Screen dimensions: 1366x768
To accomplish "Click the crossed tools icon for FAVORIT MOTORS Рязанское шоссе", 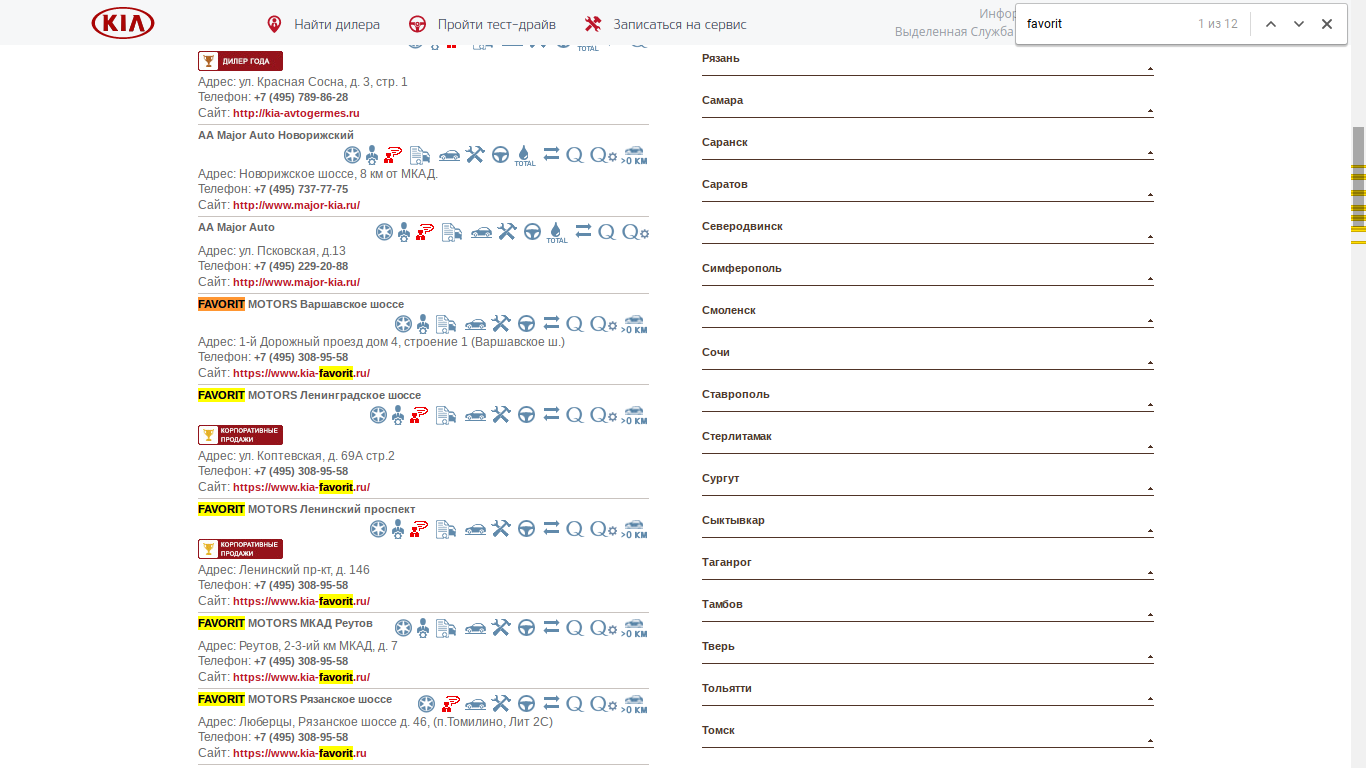I will (501, 704).
